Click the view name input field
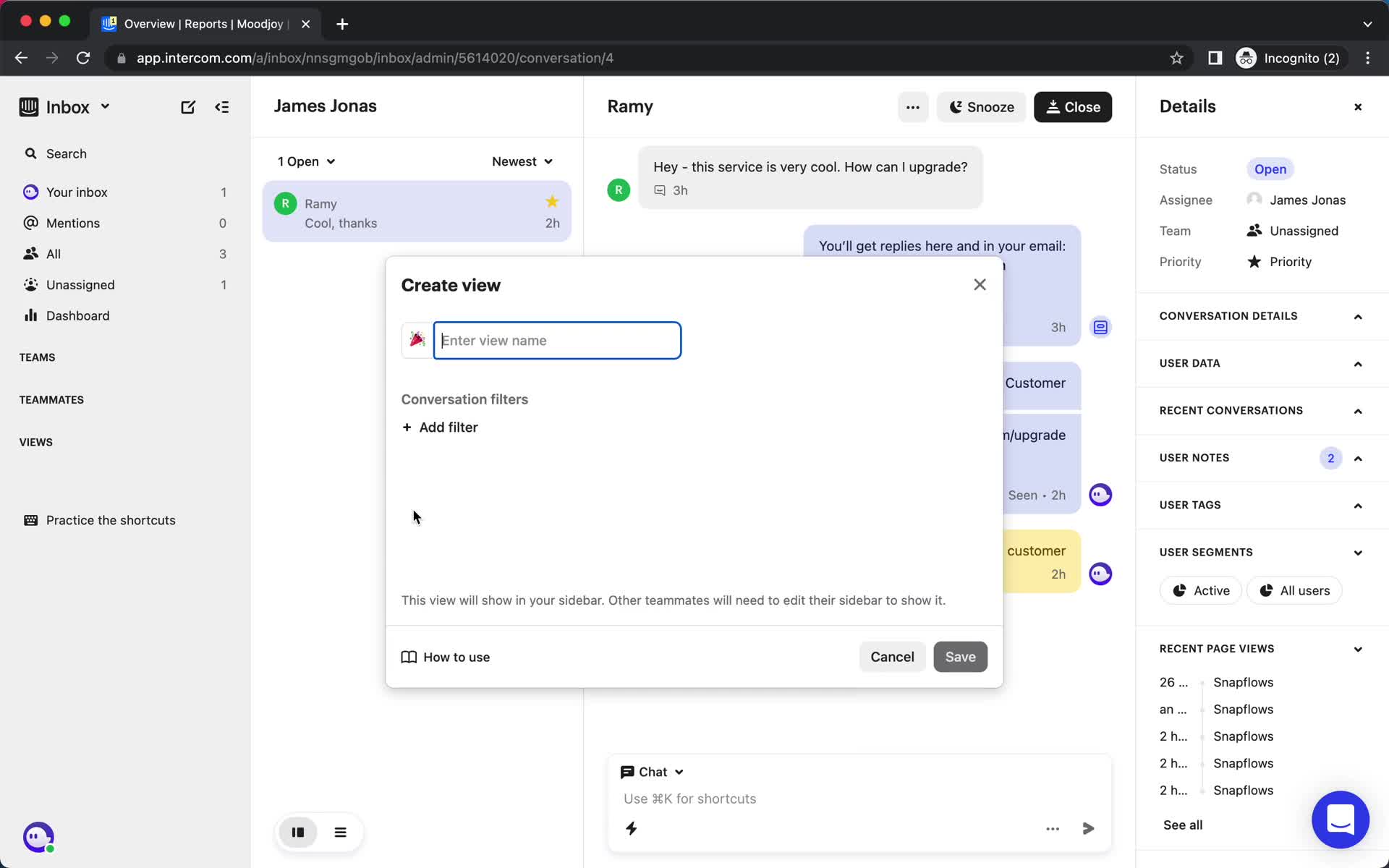The image size is (1389, 868). point(557,340)
